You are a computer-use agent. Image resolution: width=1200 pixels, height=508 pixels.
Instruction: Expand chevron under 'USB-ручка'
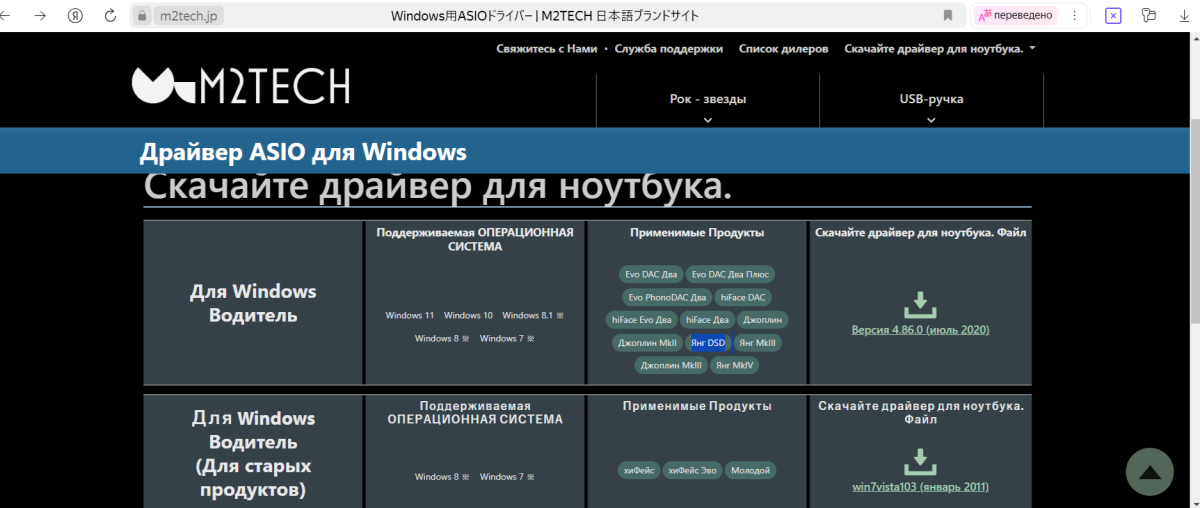coord(931,120)
